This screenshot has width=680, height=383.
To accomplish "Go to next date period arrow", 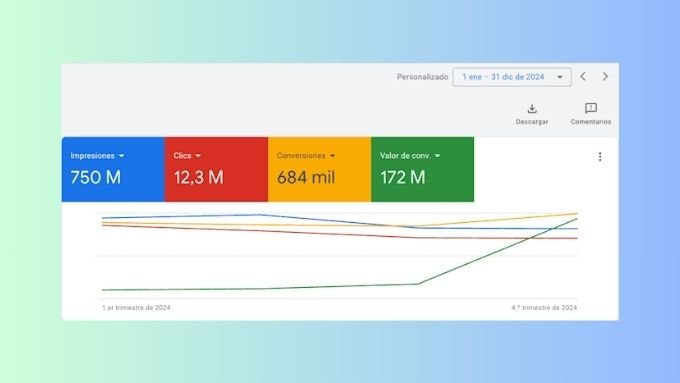I will (605, 77).
